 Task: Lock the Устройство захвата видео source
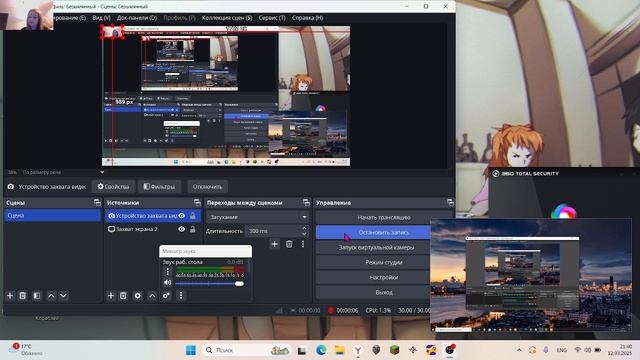point(193,216)
